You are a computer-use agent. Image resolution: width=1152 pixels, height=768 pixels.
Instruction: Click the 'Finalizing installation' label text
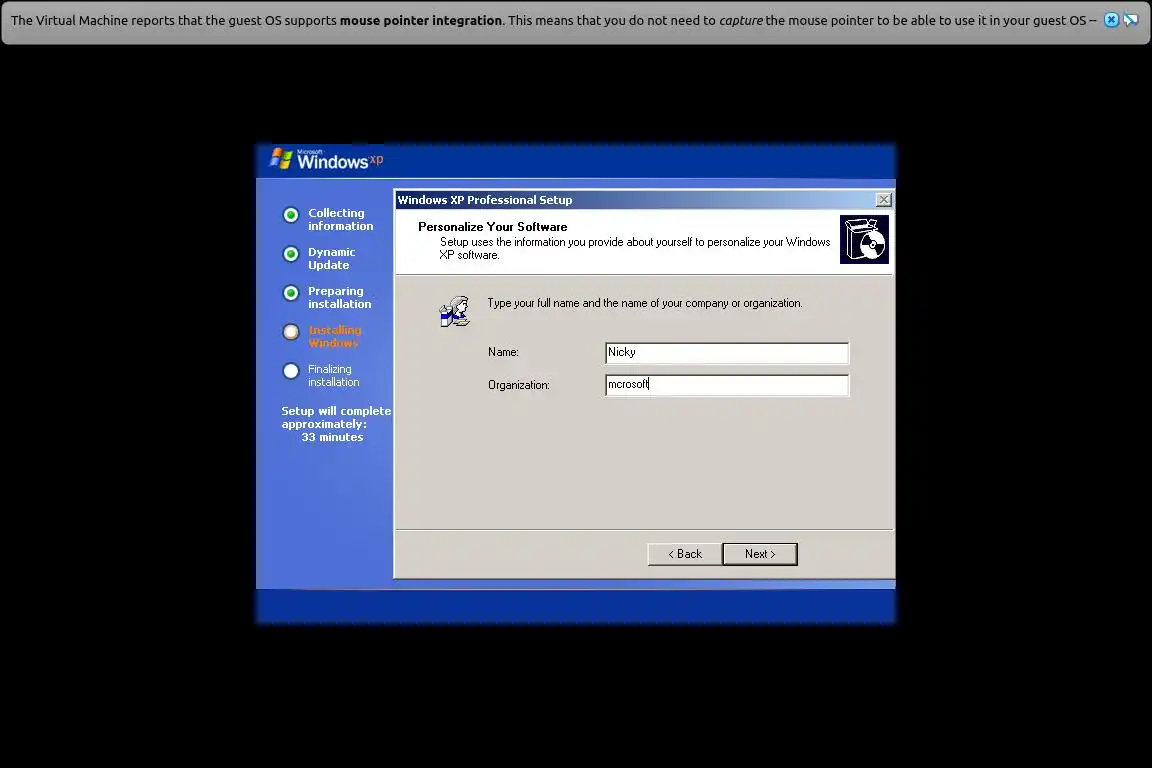click(x=334, y=376)
